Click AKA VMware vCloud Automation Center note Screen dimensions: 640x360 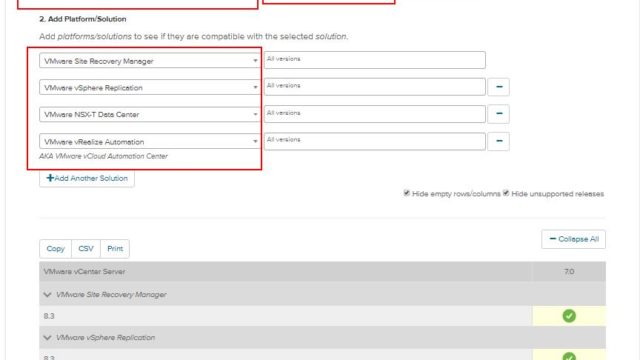103,156
